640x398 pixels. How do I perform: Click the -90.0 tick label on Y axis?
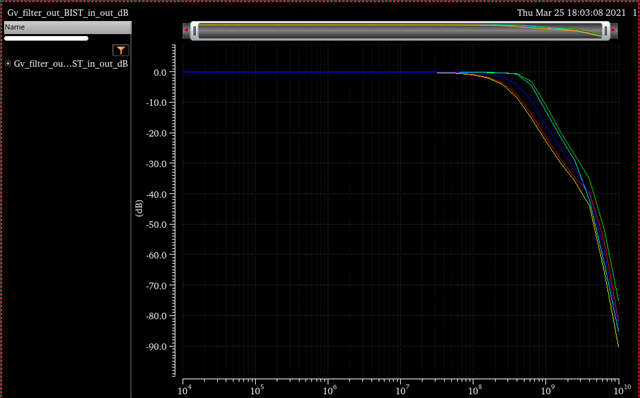click(x=157, y=347)
